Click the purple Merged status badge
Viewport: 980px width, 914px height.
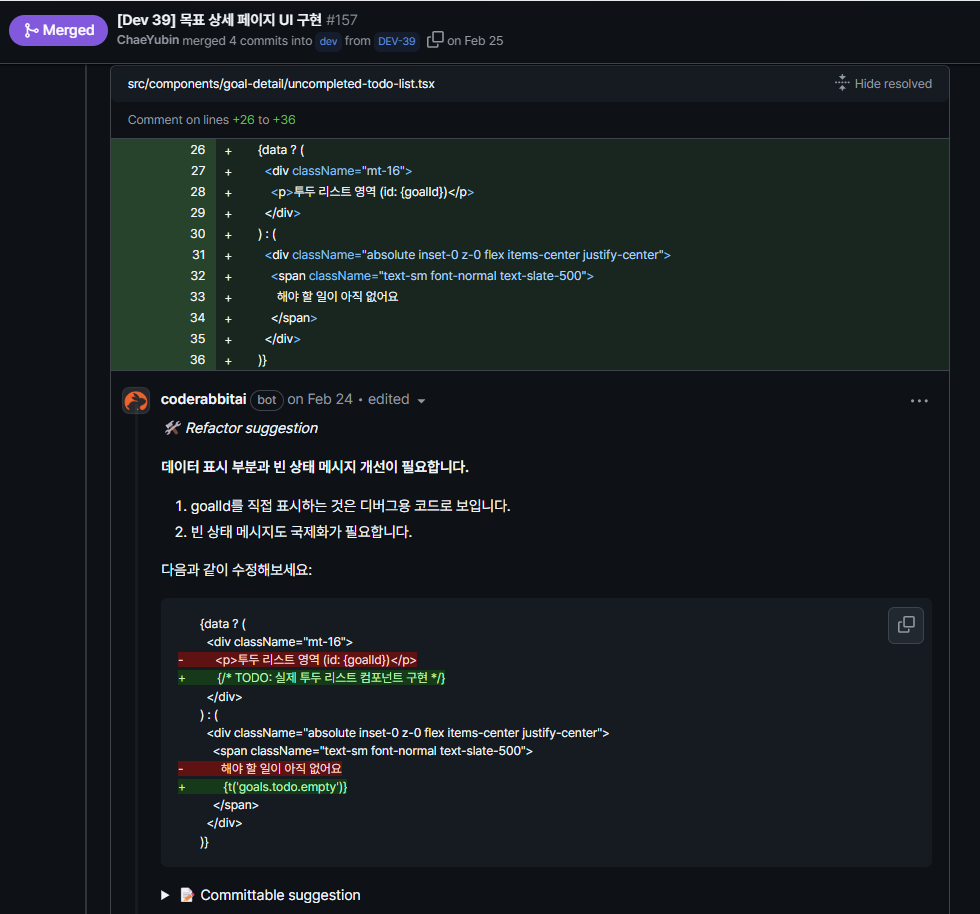tap(59, 30)
